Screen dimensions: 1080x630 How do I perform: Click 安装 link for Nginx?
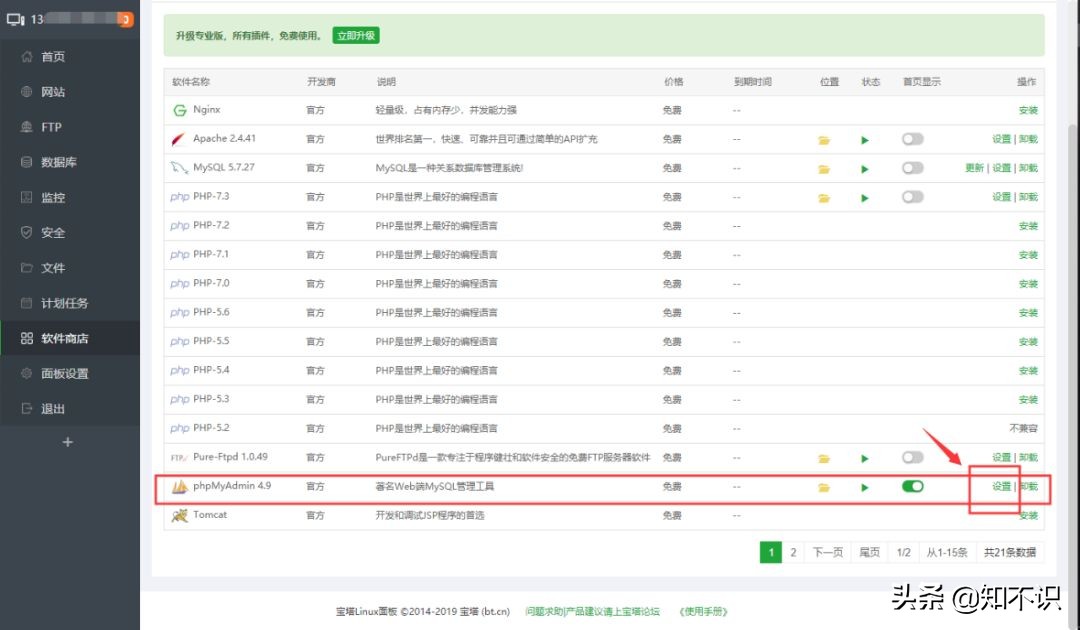(x=1028, y=110)
